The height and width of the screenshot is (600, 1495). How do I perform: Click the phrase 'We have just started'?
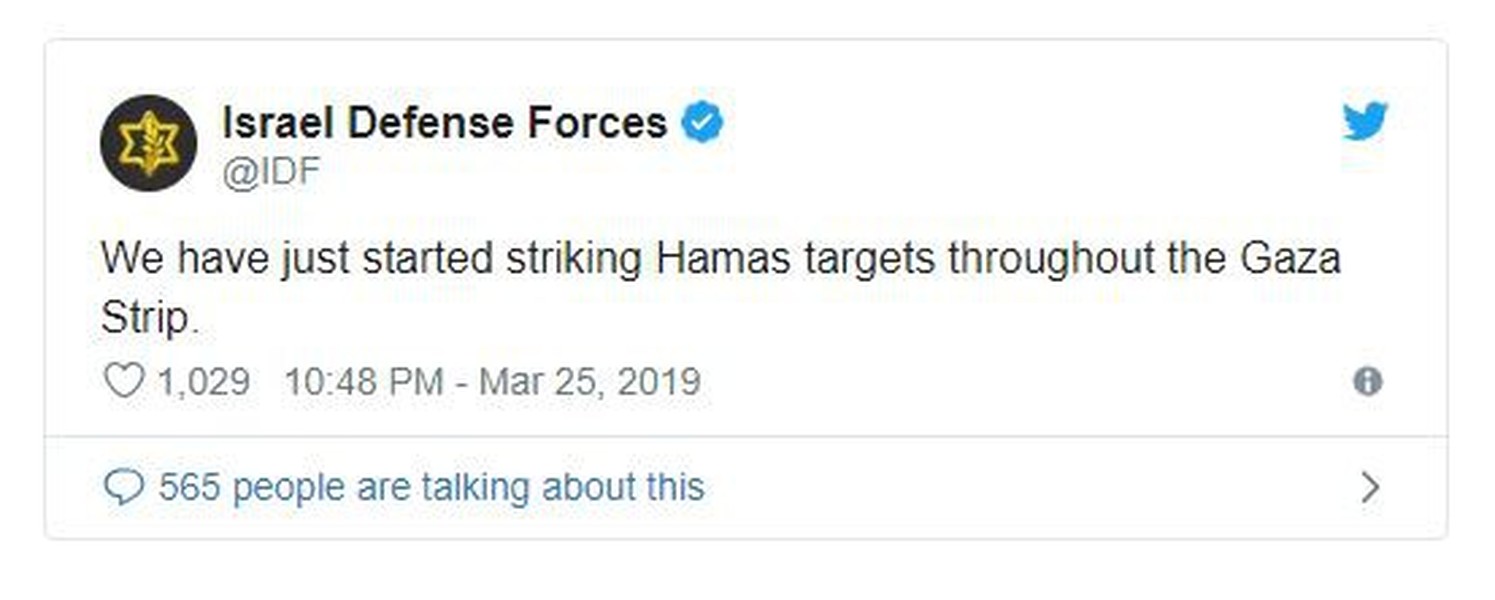tap(297, 259)
